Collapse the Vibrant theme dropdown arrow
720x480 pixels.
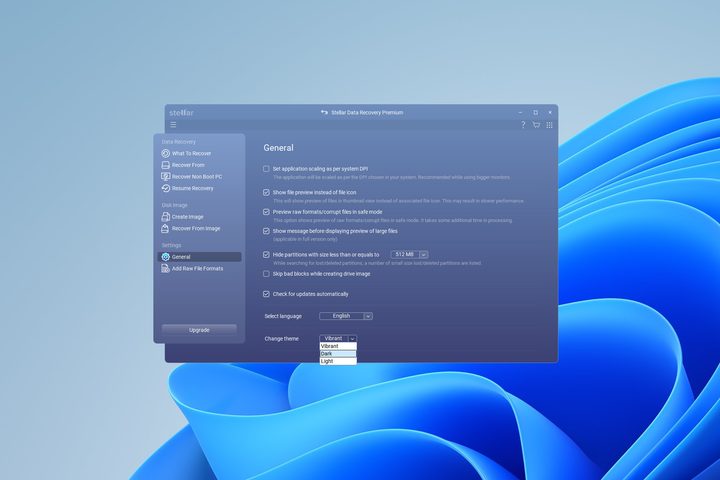coord(352,339)
